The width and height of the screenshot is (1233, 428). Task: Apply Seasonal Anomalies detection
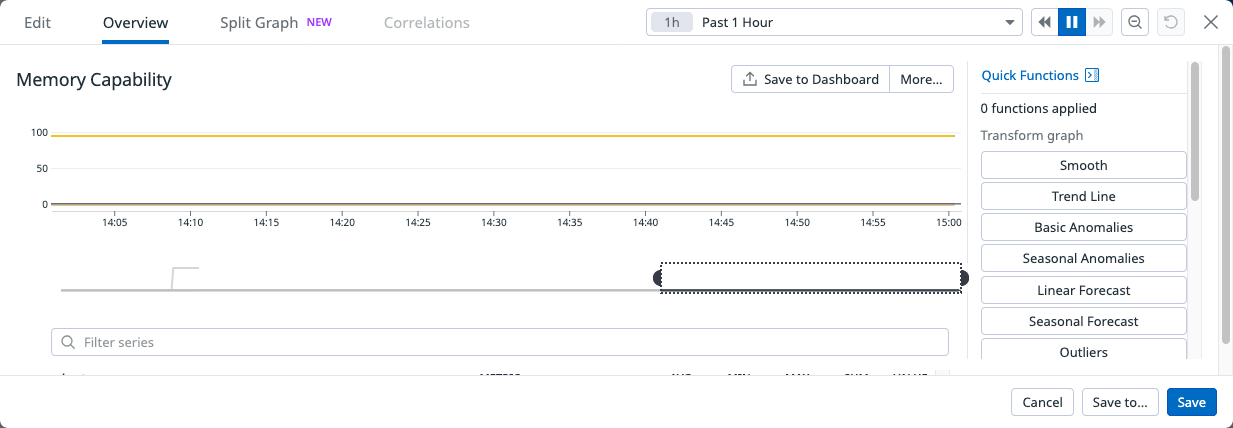1083,258
